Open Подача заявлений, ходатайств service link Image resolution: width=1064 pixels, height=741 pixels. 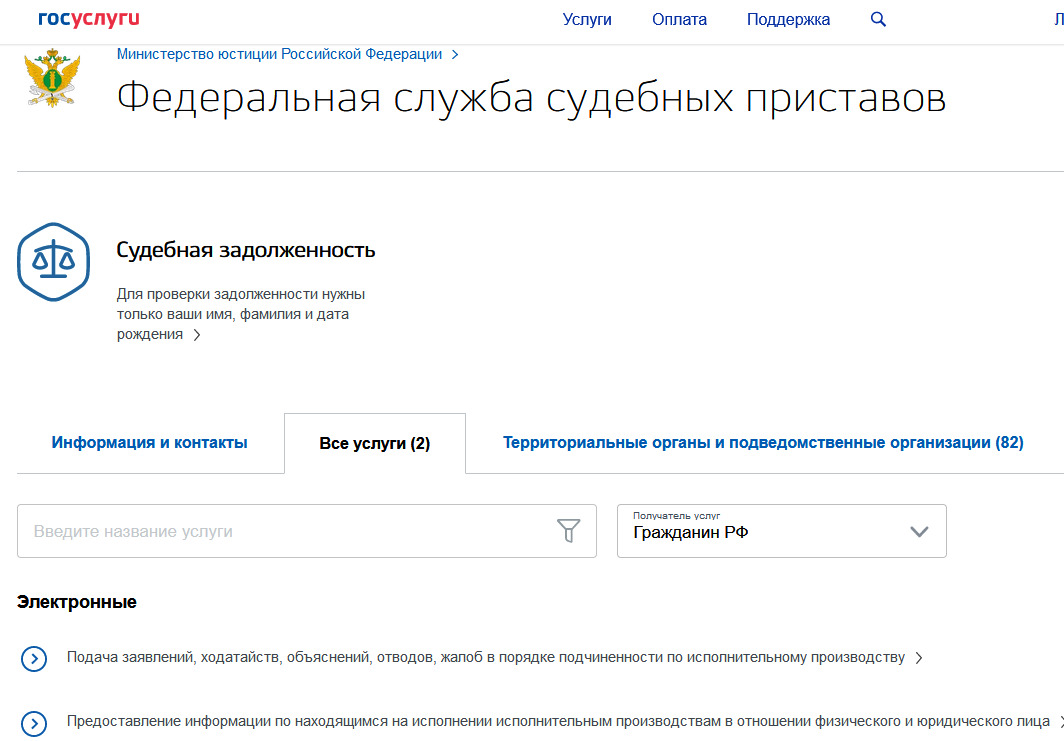485,658
